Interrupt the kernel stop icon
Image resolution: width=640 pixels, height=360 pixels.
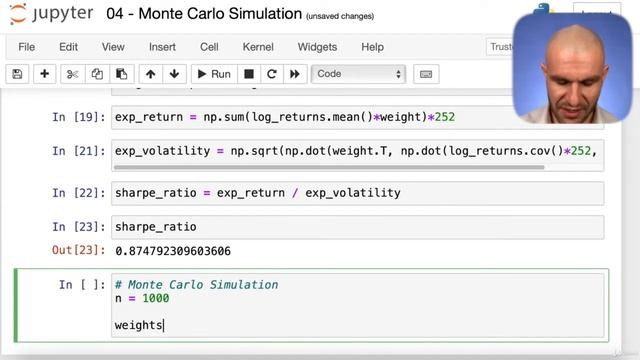pyautogui.click(x=249, y=74)
